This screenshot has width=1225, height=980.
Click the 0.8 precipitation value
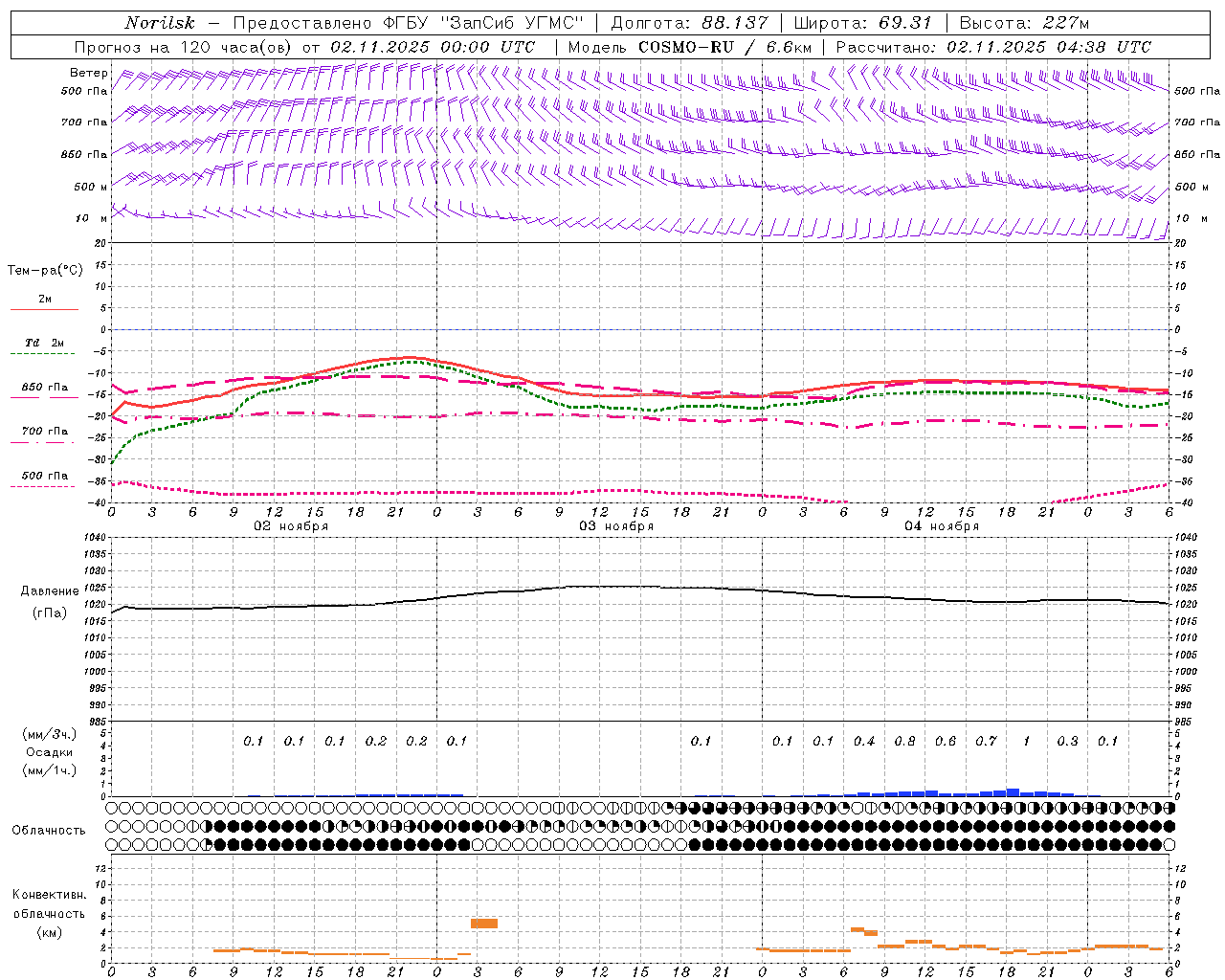coord(904,742)
